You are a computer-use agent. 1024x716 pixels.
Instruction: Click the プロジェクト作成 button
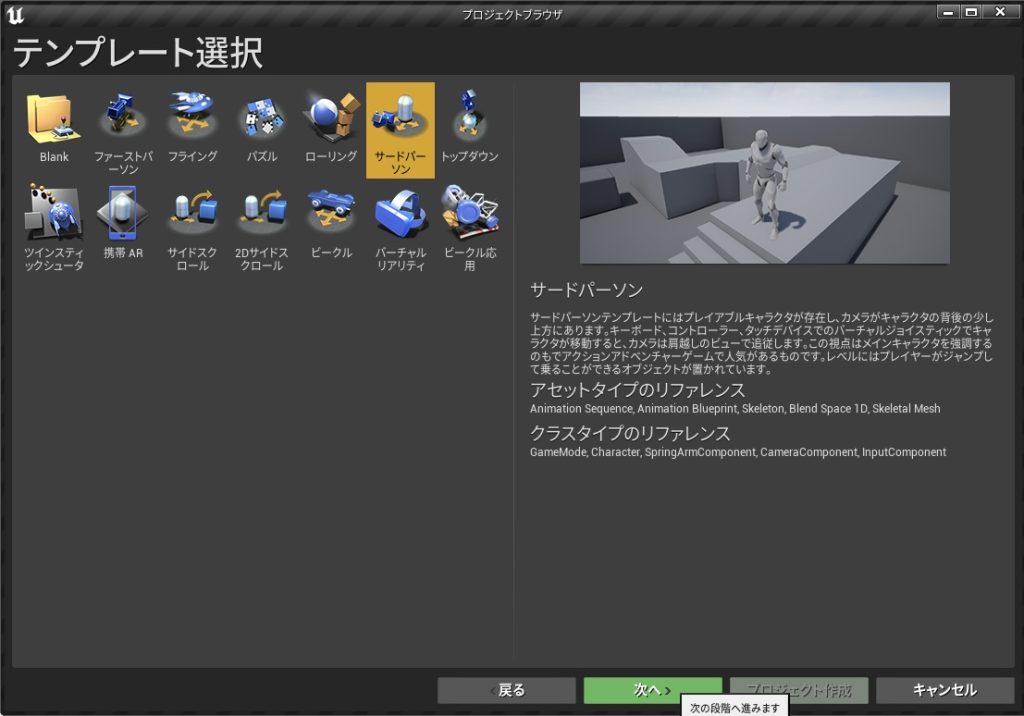coord(798,690)
